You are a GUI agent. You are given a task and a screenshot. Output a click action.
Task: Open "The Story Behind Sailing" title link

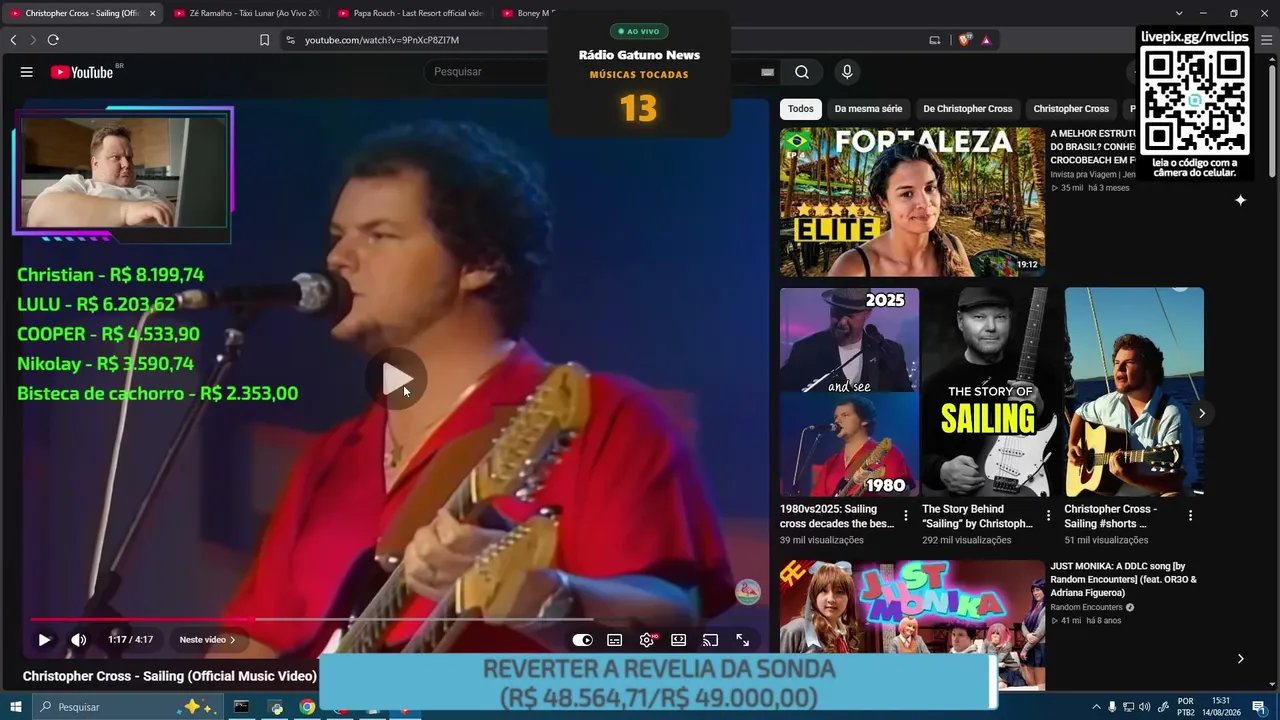[978, 516]
